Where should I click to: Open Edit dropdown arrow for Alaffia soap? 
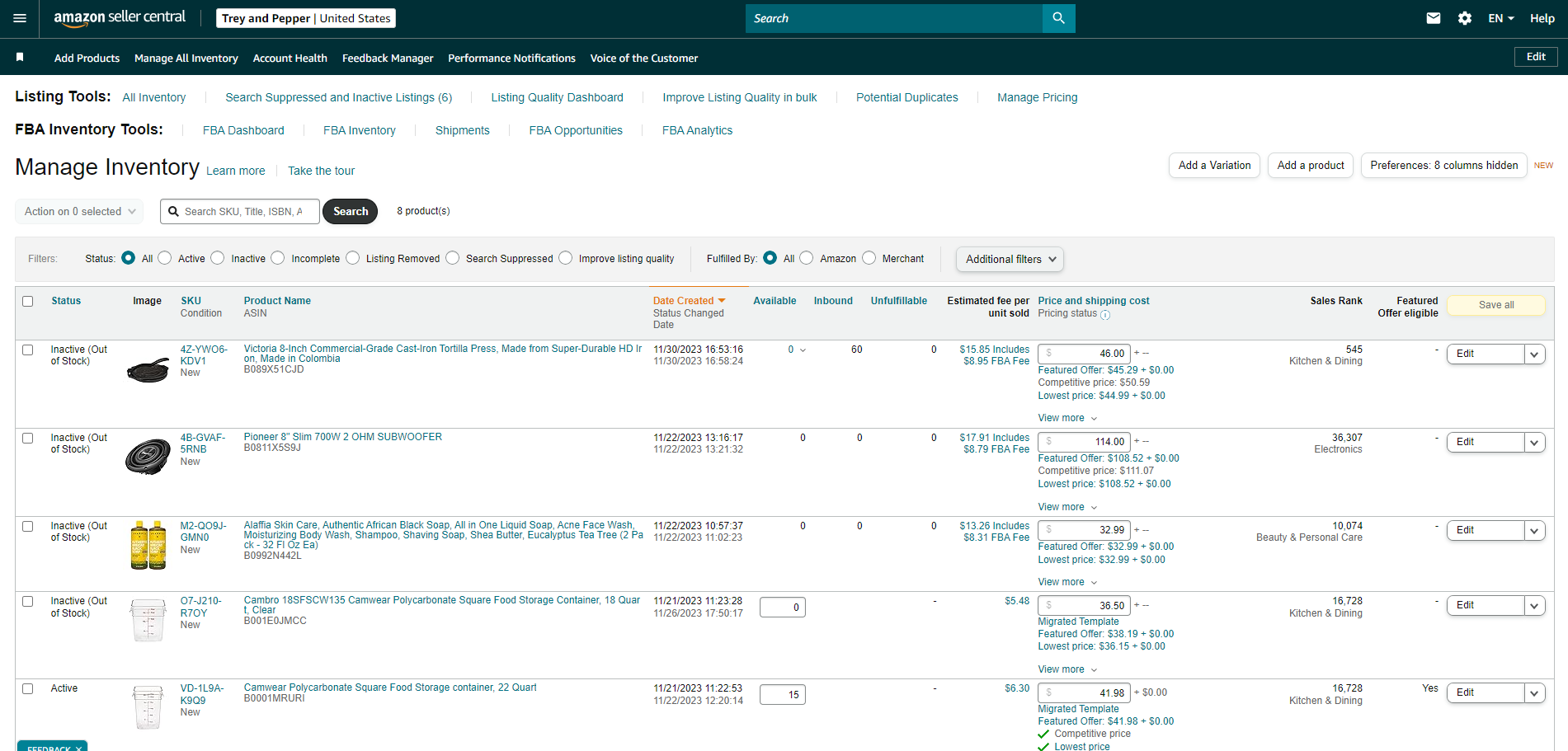coord(1535,531)
